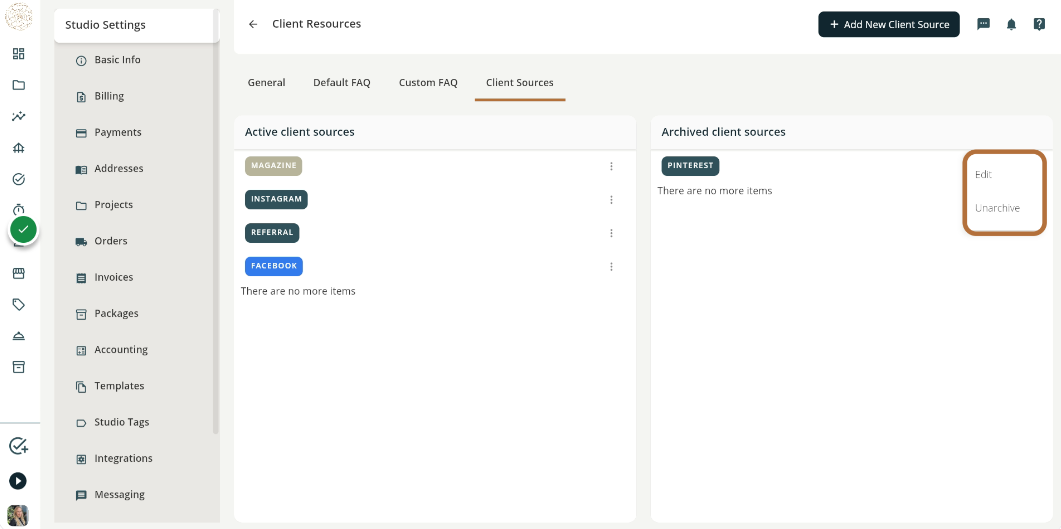
Task: Click the blue FACEBOOK source tag
Action: (x=274, y=267)
